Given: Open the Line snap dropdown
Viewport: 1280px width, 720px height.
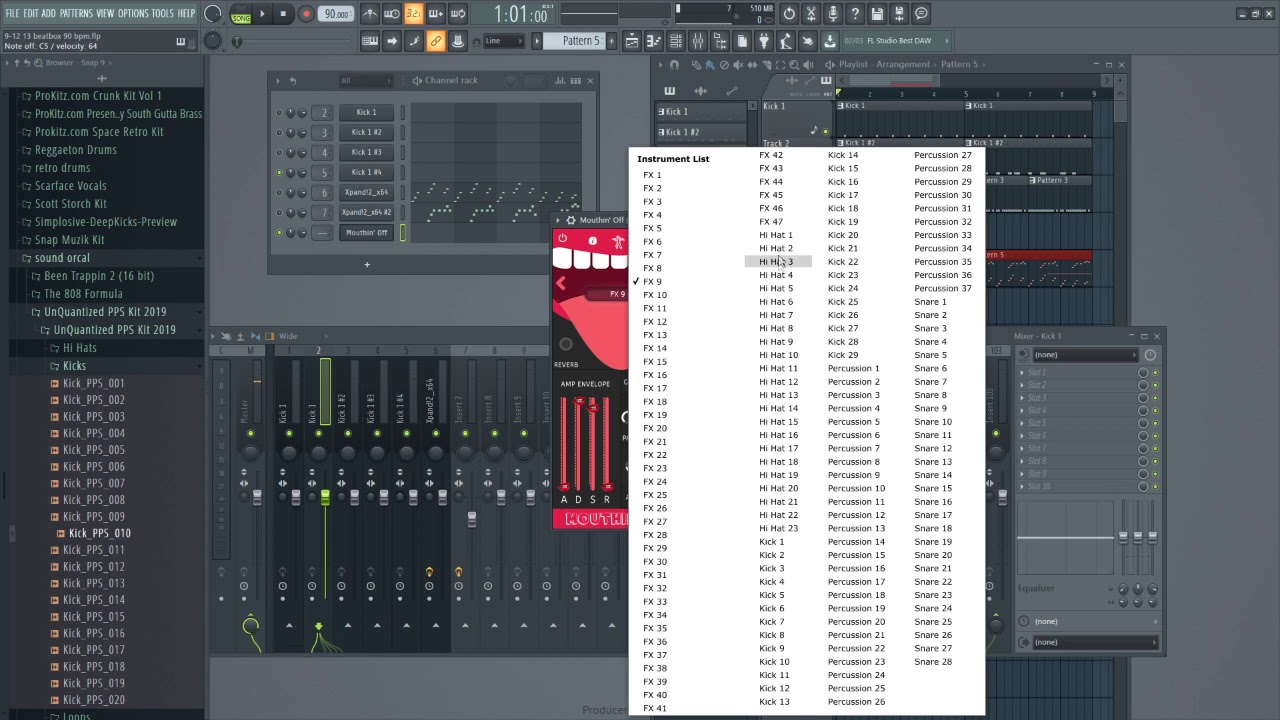Looking at the screenshot, I should [504, 41].
